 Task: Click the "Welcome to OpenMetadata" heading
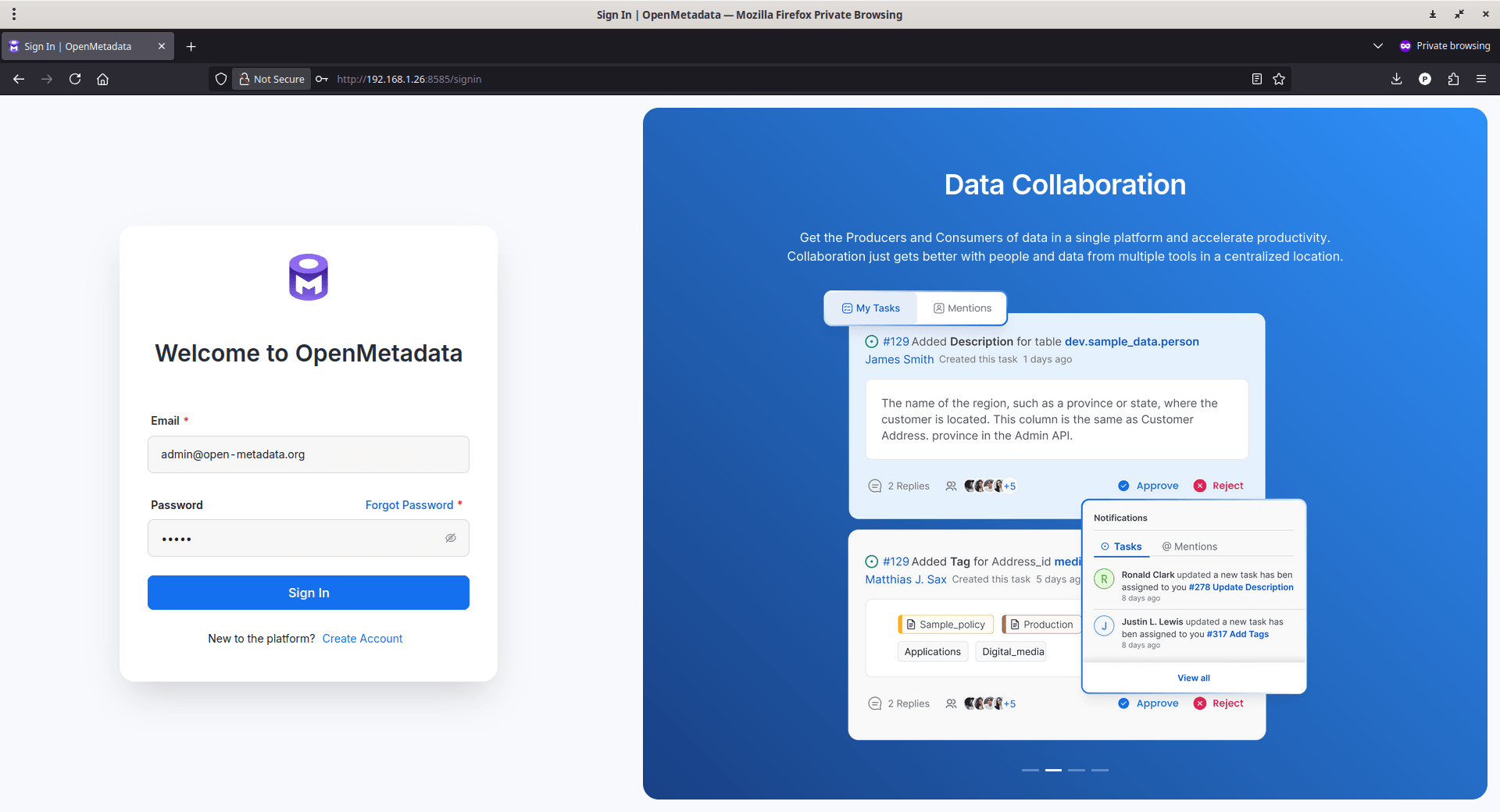pyautogui.click(x=309, y=353)
